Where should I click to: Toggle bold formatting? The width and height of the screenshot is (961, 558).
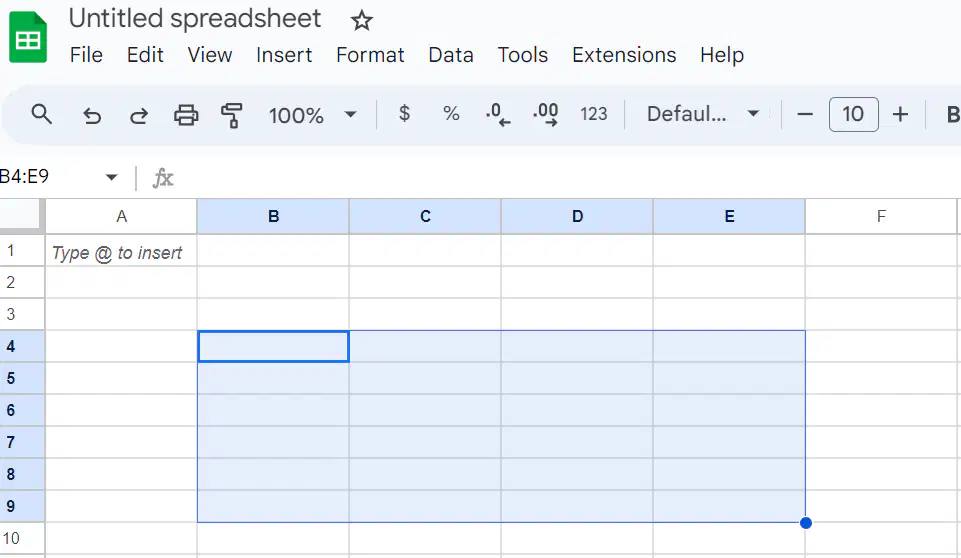(x=952, y=114)
